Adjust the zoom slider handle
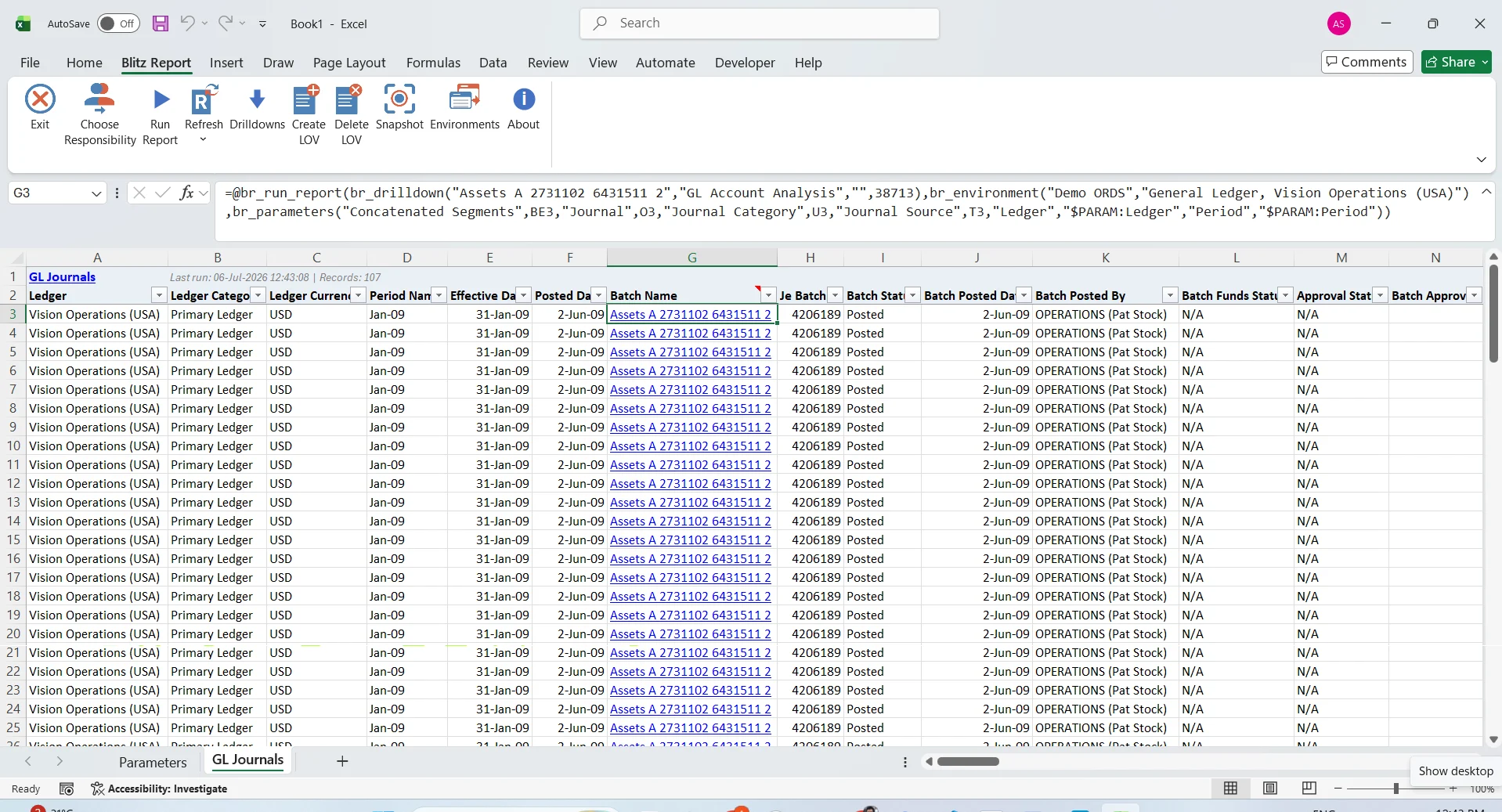The image size is (1502, 812). [1395, 789]
